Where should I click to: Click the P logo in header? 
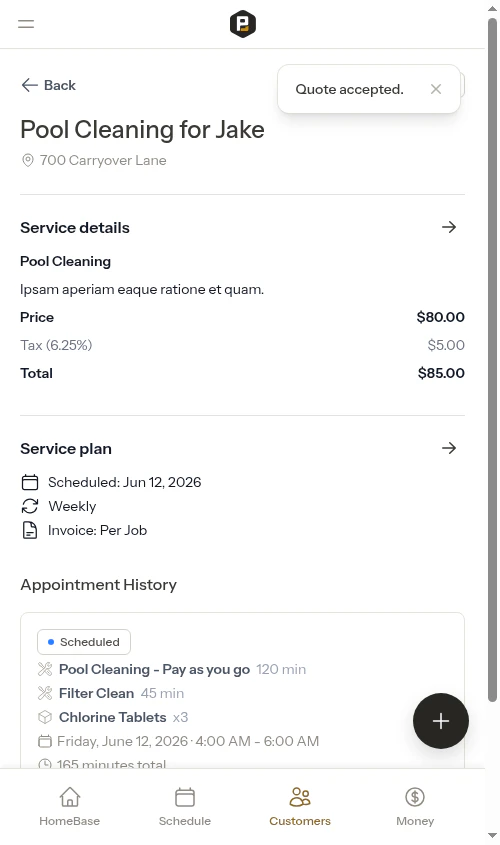[x=242, y=24]
